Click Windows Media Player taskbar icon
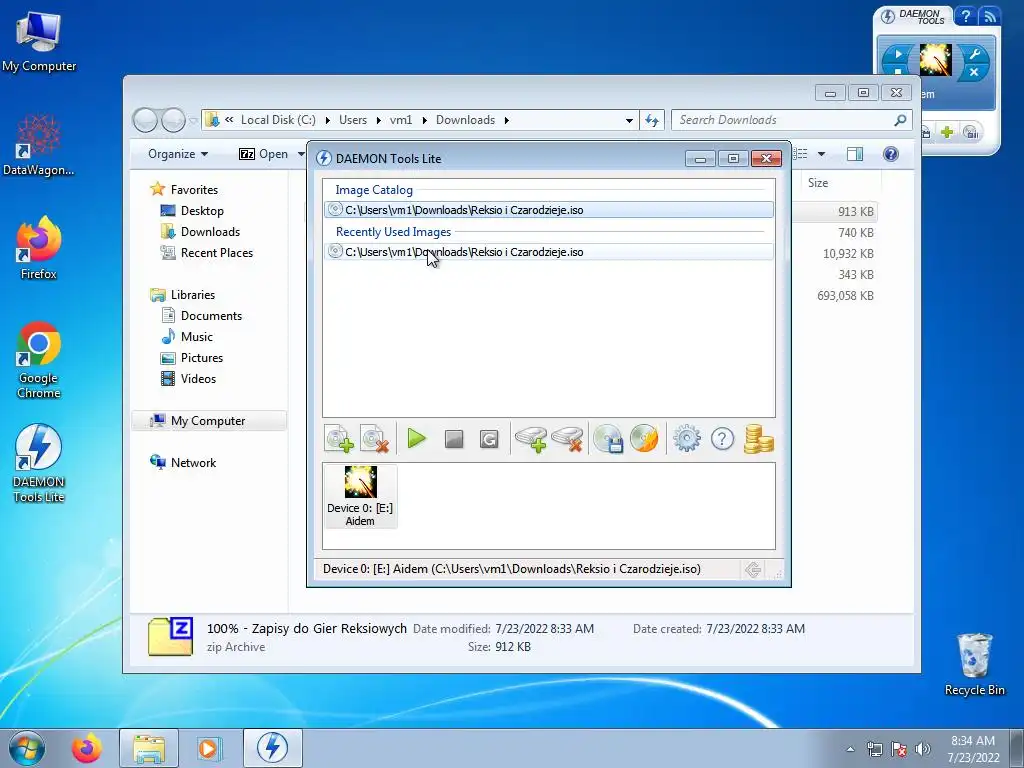This screenshot has height=768, width=1024. click(x=208, y=748)
